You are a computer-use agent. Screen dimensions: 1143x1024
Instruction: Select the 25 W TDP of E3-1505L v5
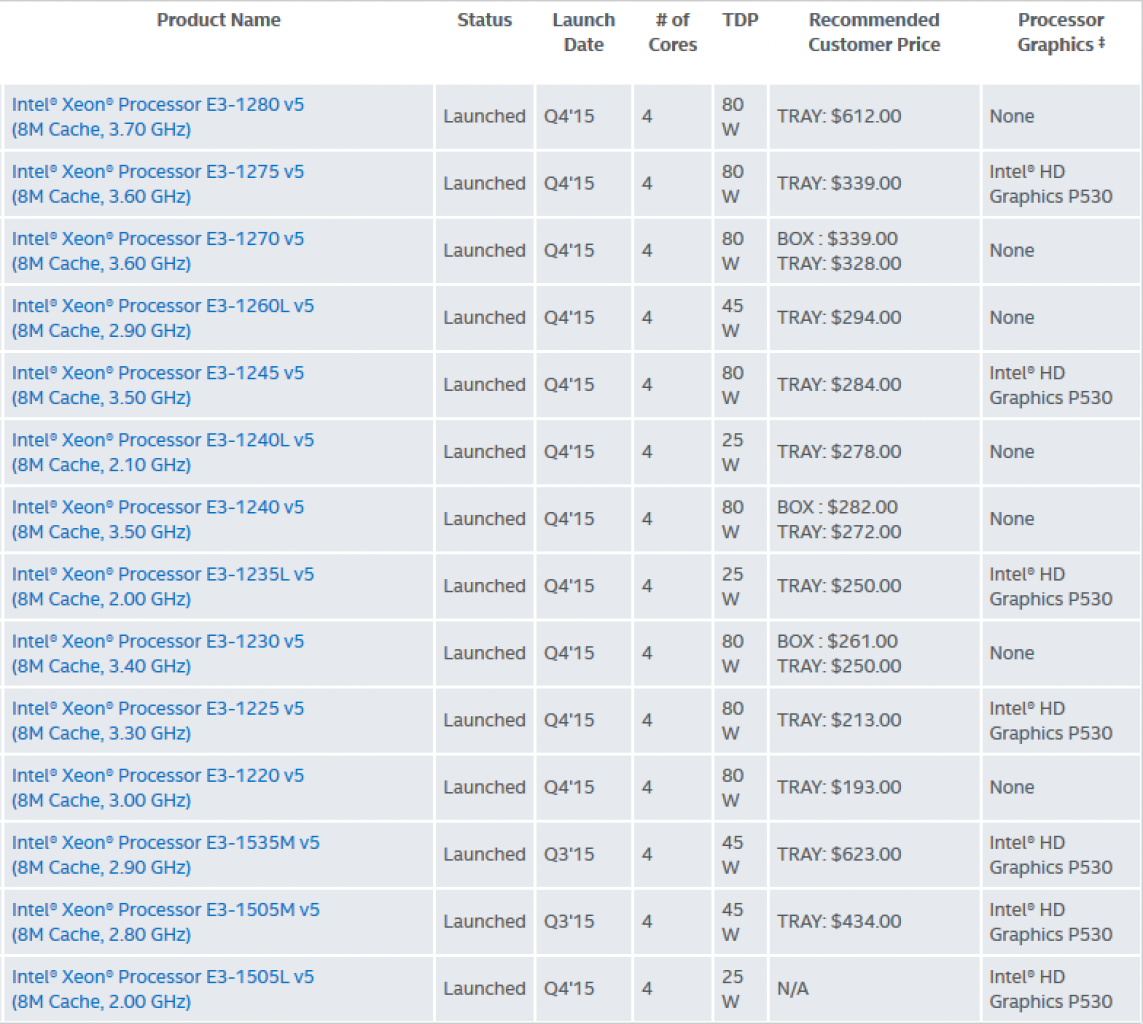733,988
